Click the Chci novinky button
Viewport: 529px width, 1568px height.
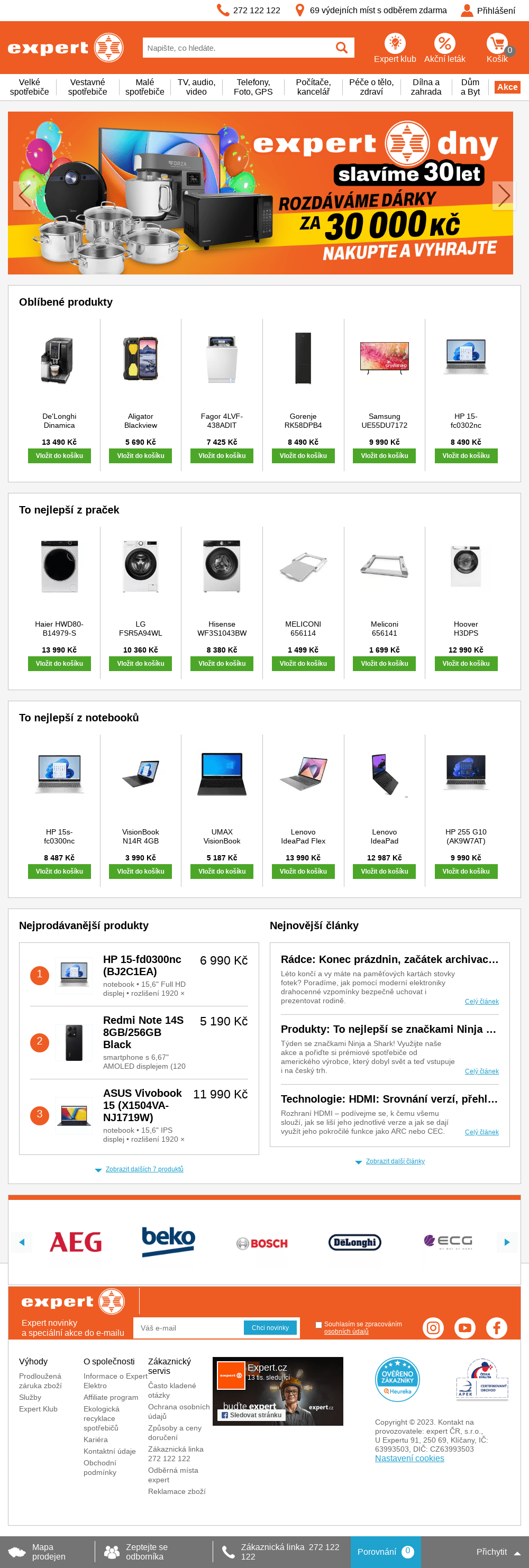click(x=270, y=1327)
